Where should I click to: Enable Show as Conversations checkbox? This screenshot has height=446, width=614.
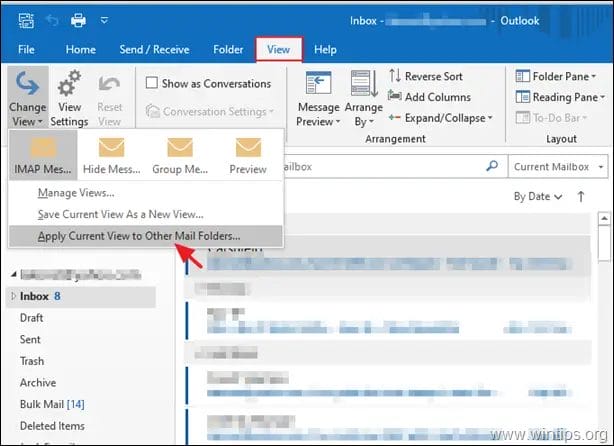pyautogui.click(x=152, y=84)
